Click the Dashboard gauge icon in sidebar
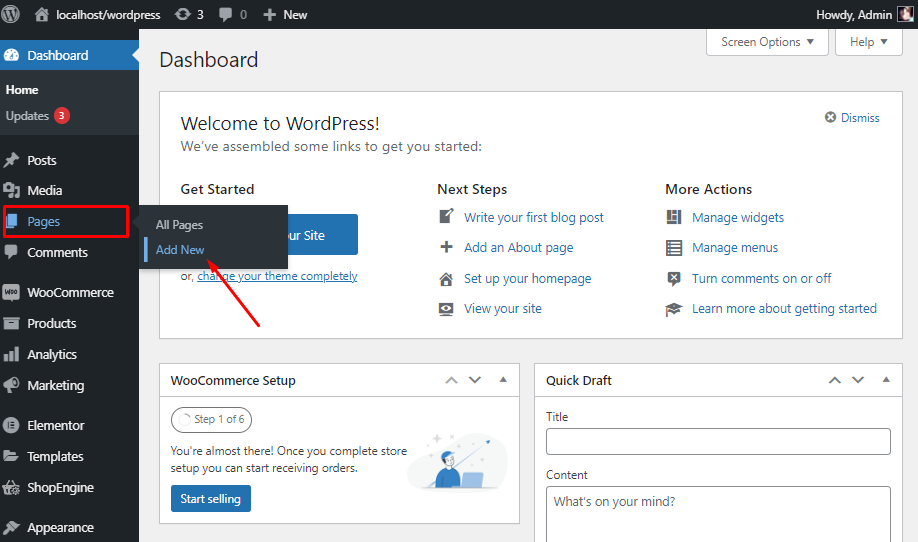Viewport: 918px width, 542px height. point(11,55)
